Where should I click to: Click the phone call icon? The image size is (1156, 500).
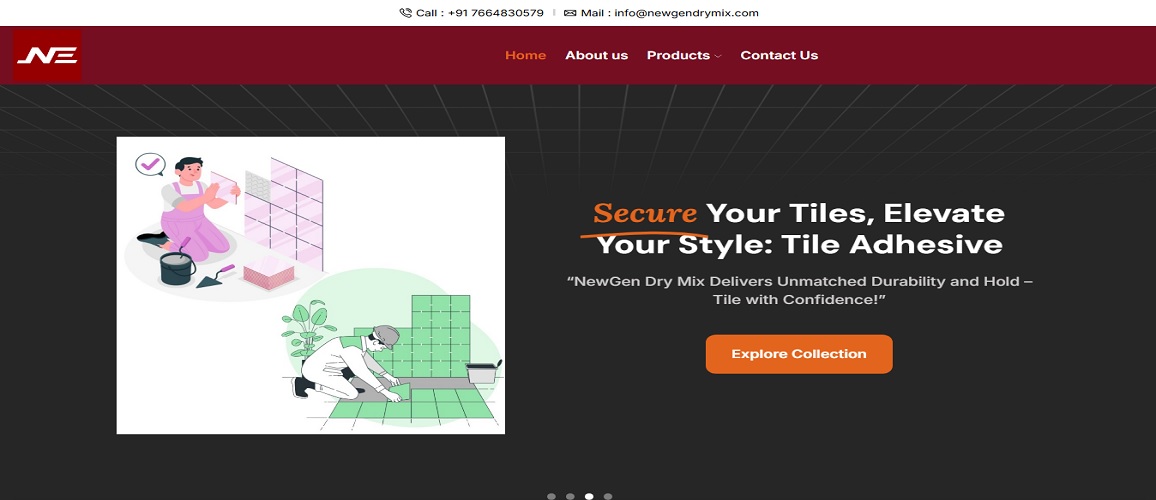click(405, 13)
